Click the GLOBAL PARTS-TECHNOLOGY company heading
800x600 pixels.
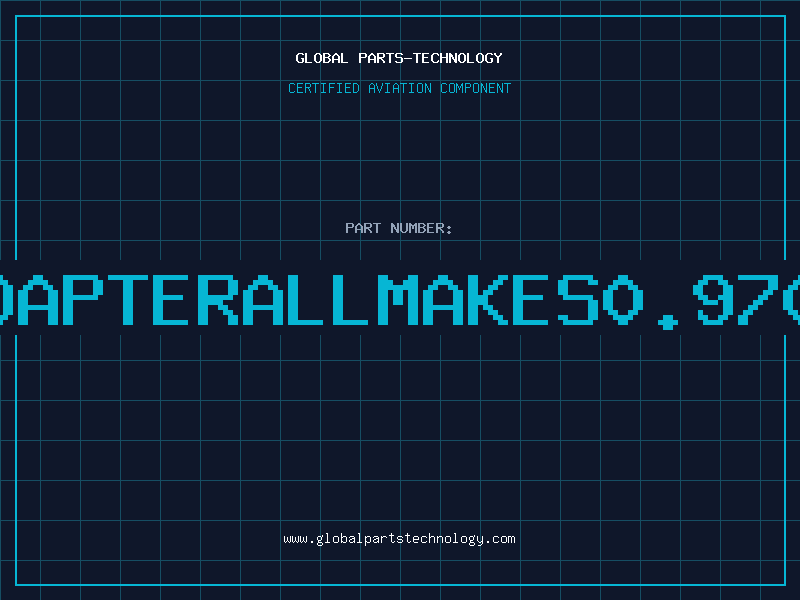click(x=399, y=58)
